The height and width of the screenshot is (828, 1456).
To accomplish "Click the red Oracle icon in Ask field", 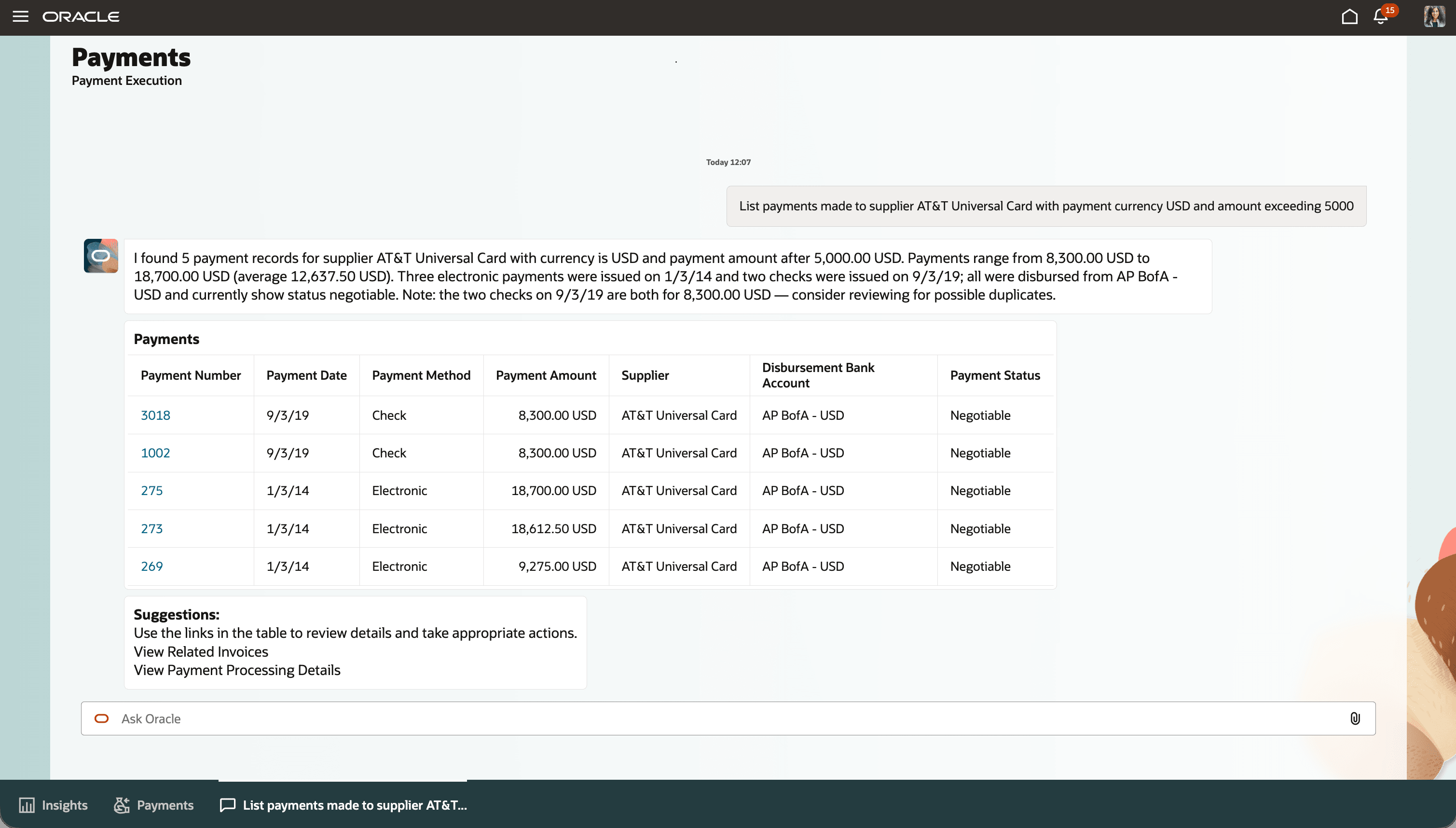I will [101, 718].
